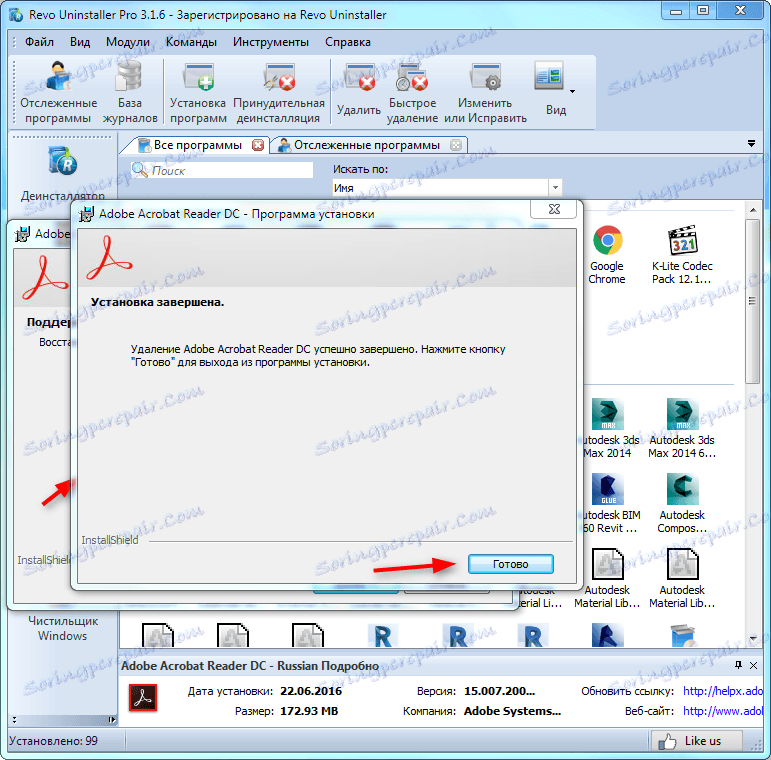Expand sidebar via bottom chevron
This screenshot has height=760, width=771.
(14, 720)
